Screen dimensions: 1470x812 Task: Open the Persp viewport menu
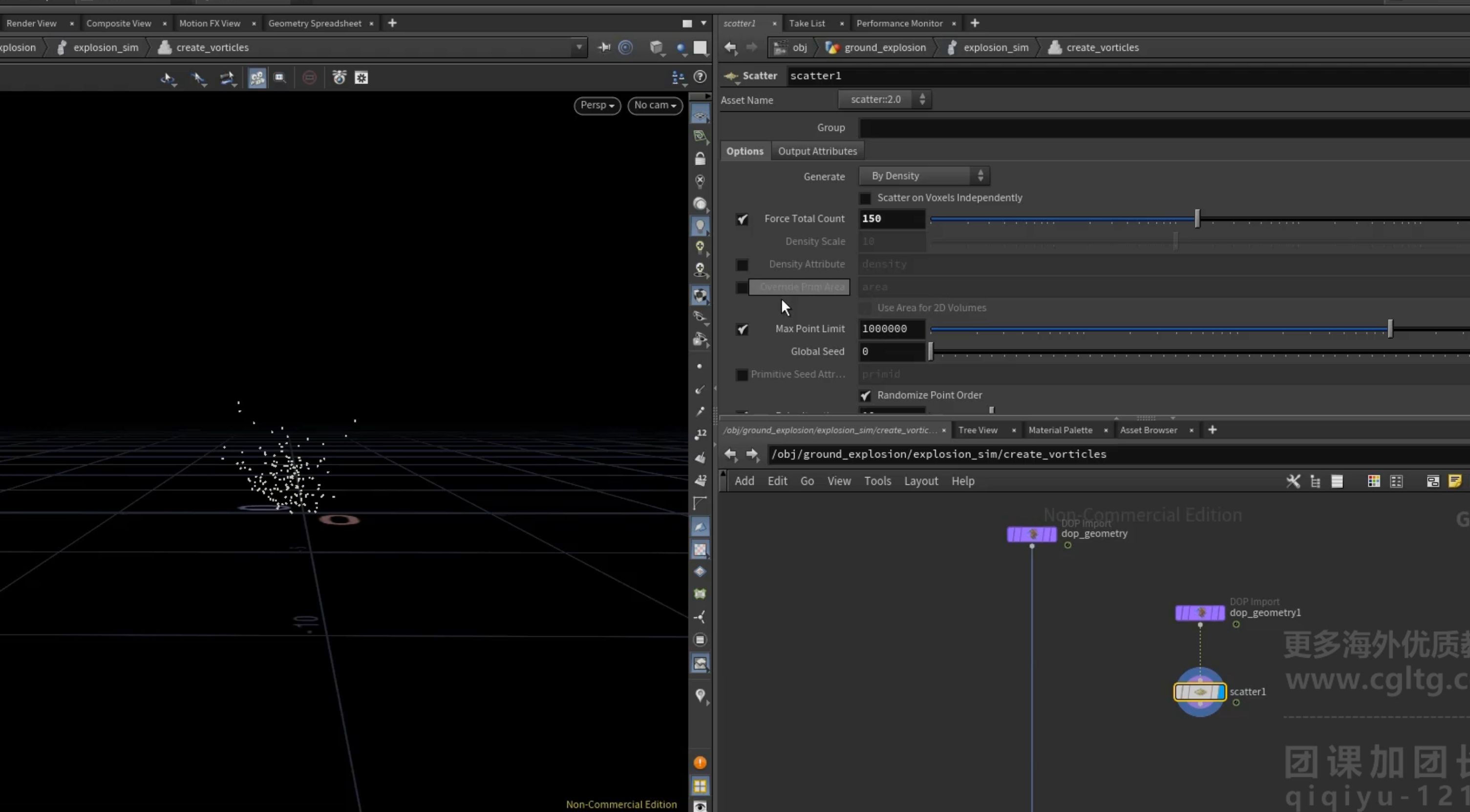point(597,105)
